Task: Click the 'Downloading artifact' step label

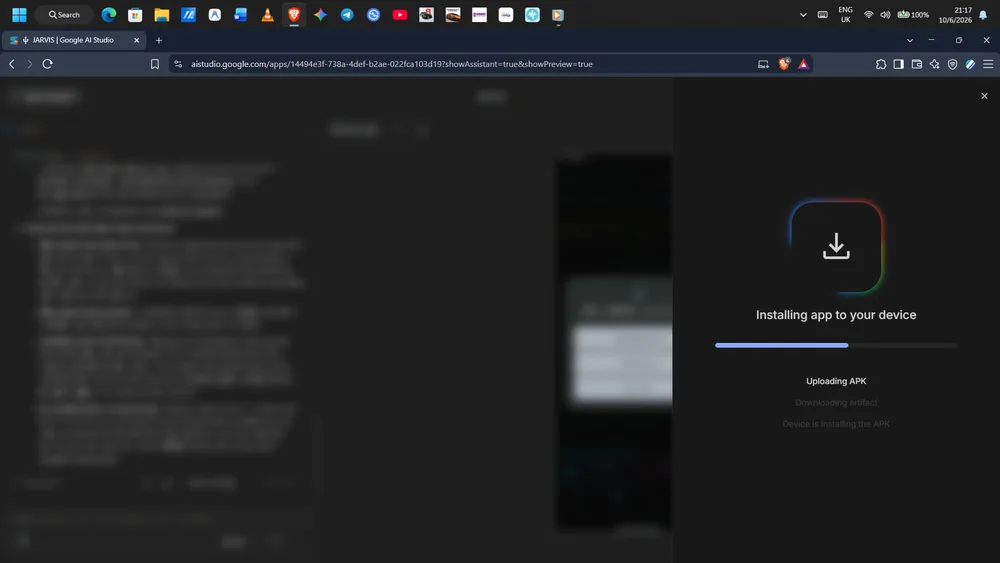Action: [x=836, y=402]
